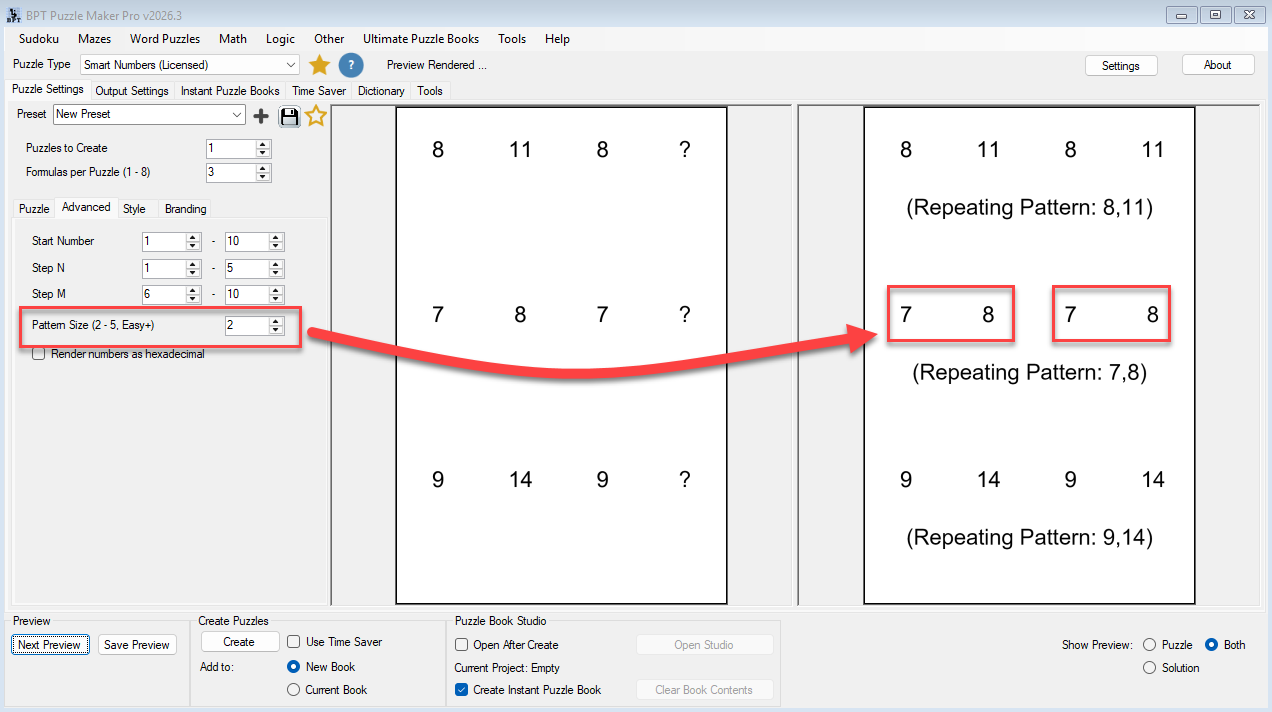
Task: Open the Mazes menu
Action: click(x=95, y=39)
